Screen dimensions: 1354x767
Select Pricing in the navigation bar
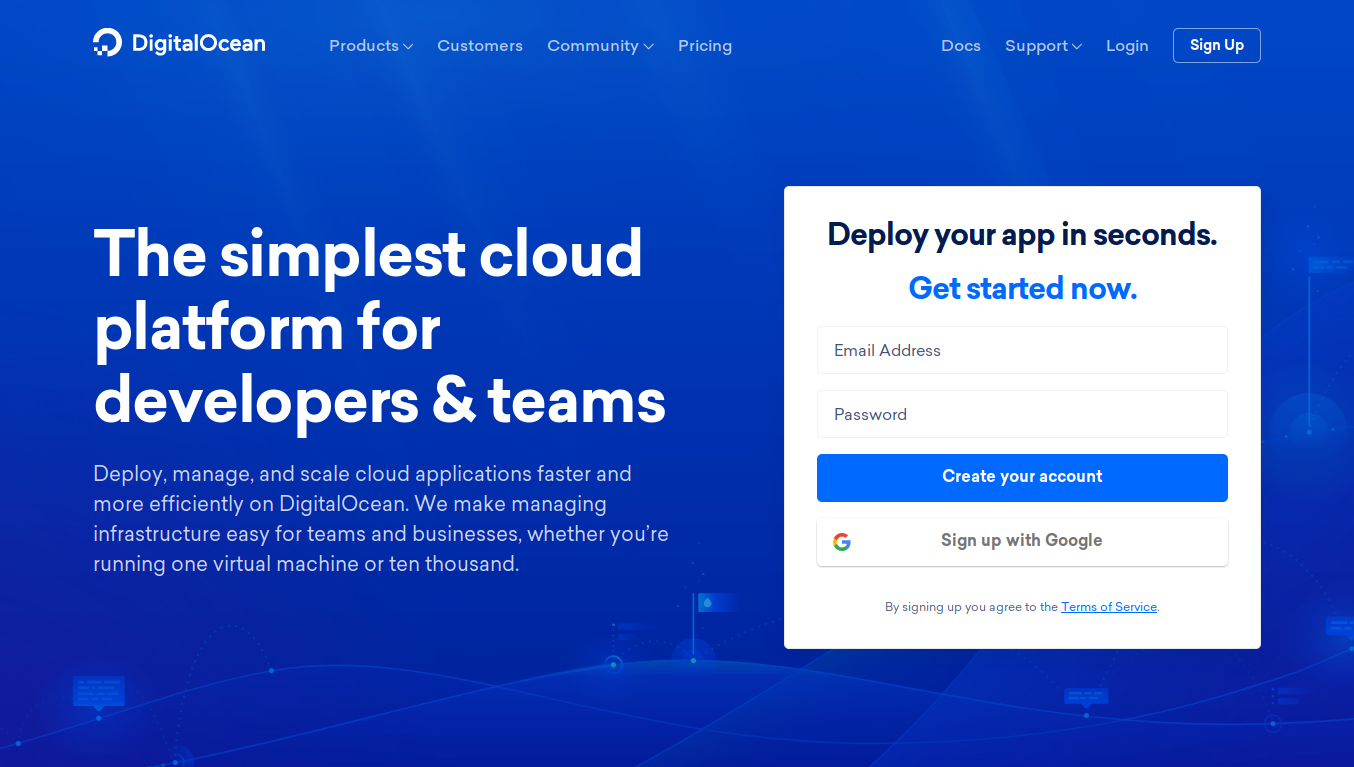[705, 46]
